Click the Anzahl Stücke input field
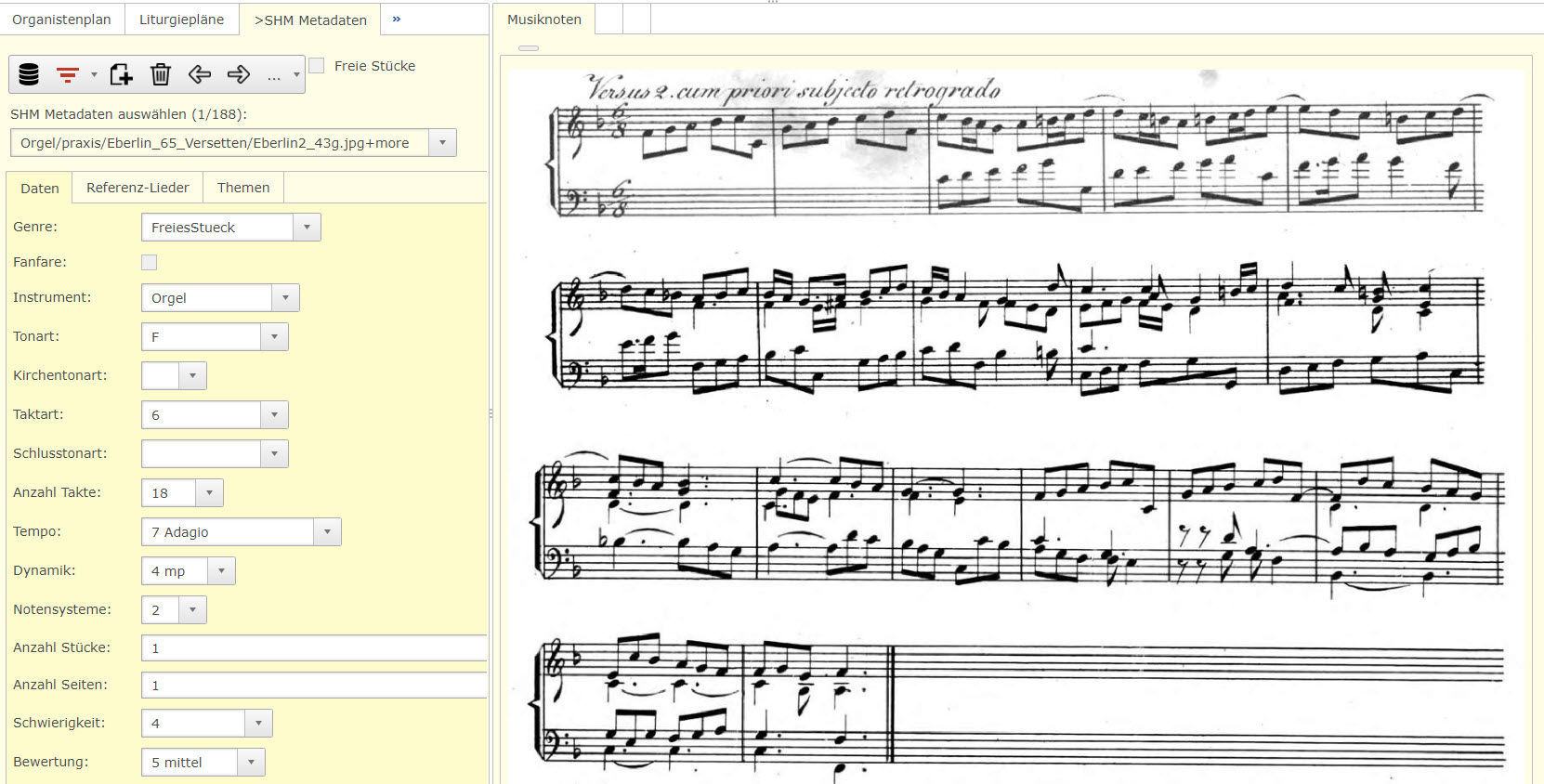1544x784 pixels. point(314,648)
